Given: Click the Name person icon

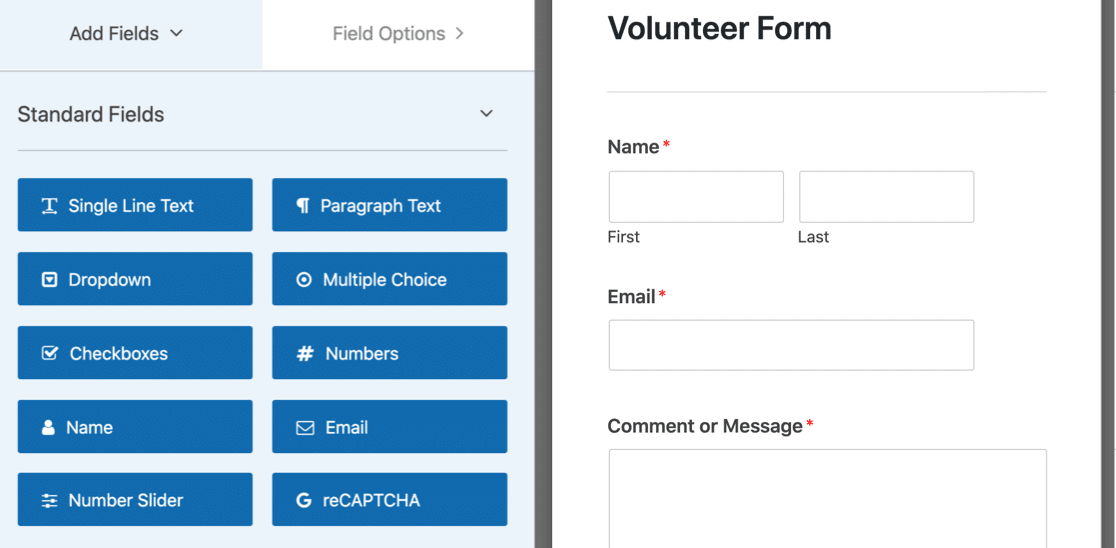Looking at the screenshot, I should pyautogui.click(x=48, y=427).
